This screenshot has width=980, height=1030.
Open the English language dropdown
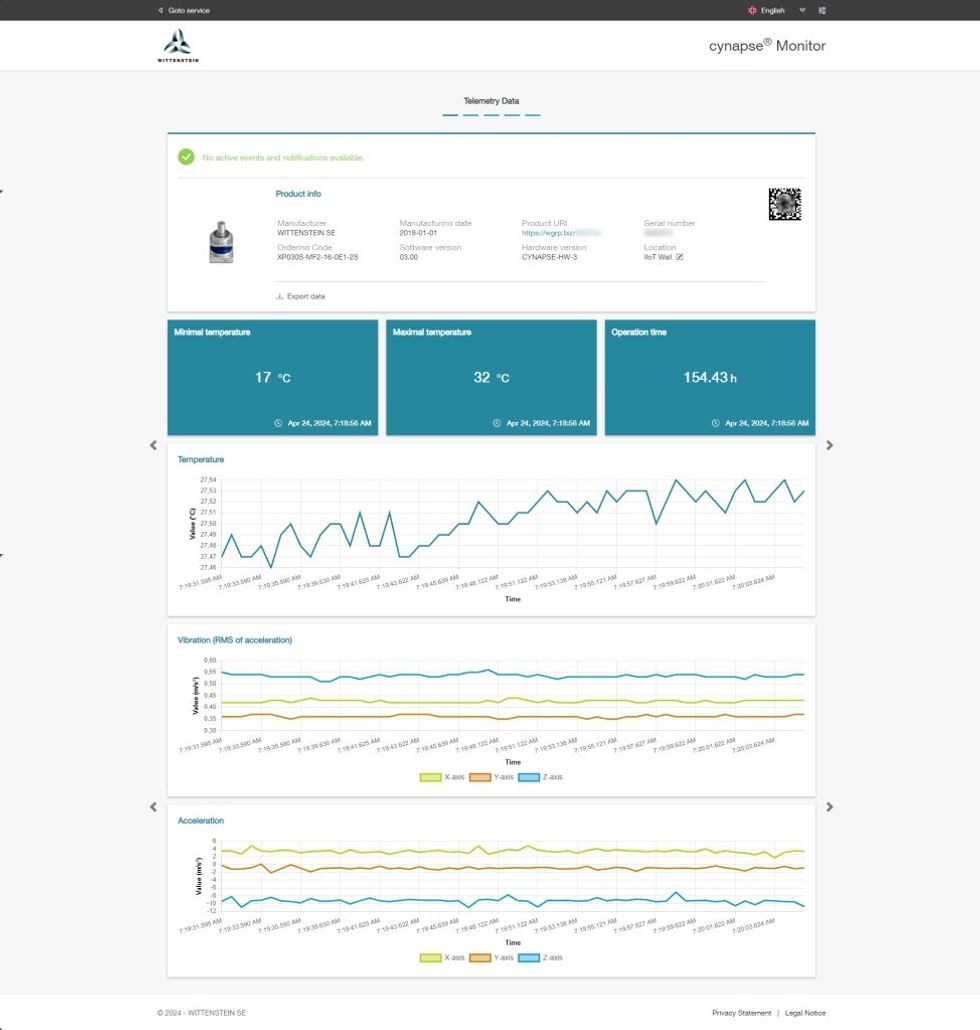pyautogui.click(x=772, y=10)
